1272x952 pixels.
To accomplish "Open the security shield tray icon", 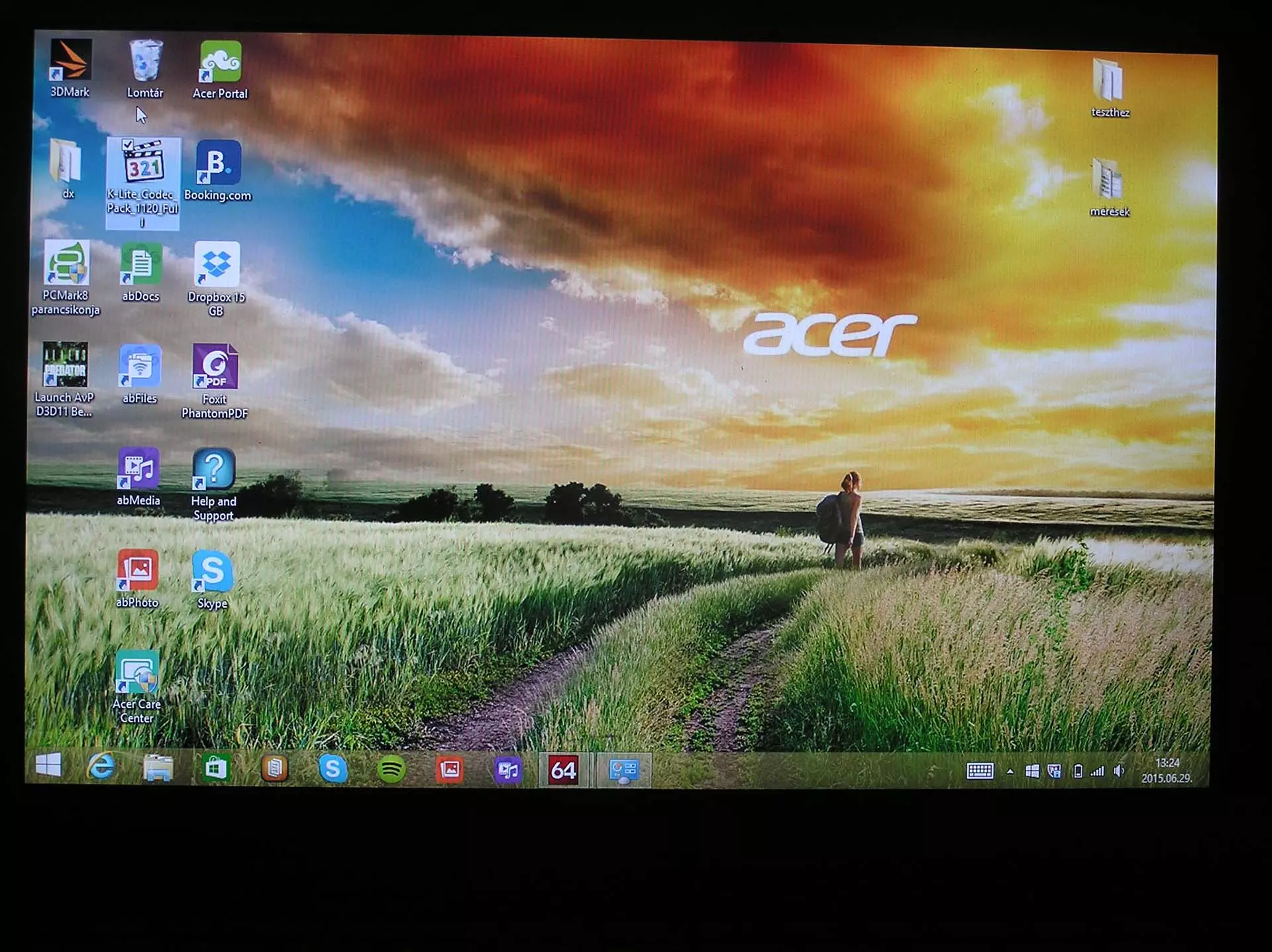I will 1054,771.
